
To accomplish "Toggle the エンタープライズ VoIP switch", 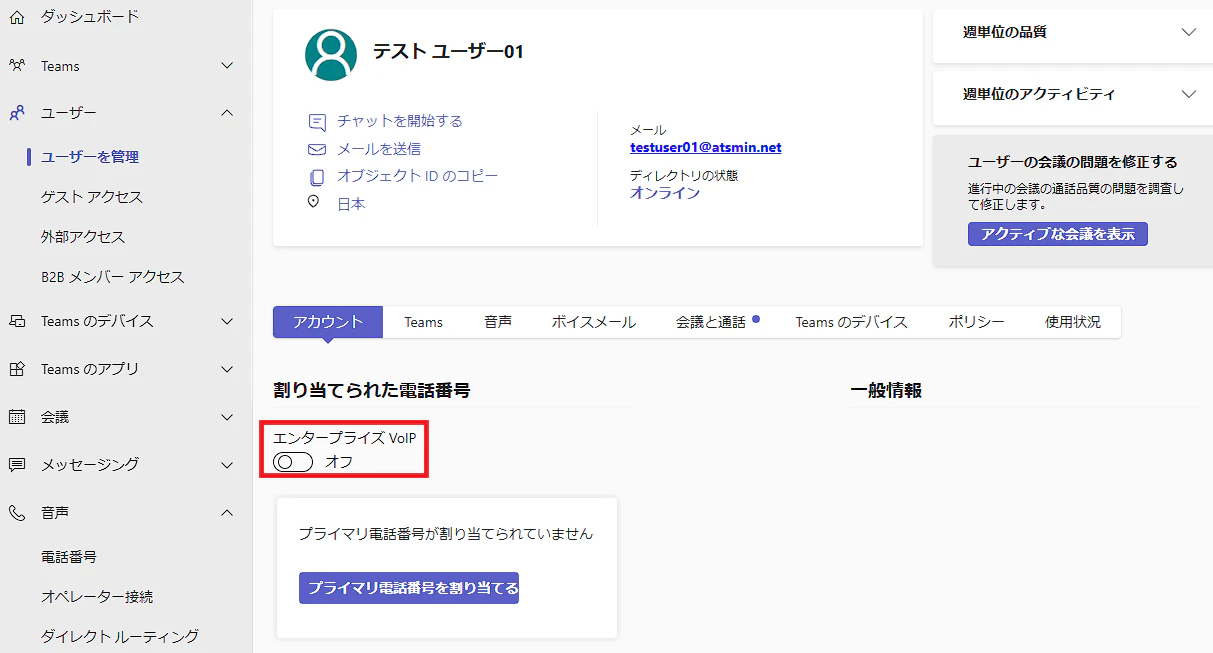I will [x=293, y=462].
